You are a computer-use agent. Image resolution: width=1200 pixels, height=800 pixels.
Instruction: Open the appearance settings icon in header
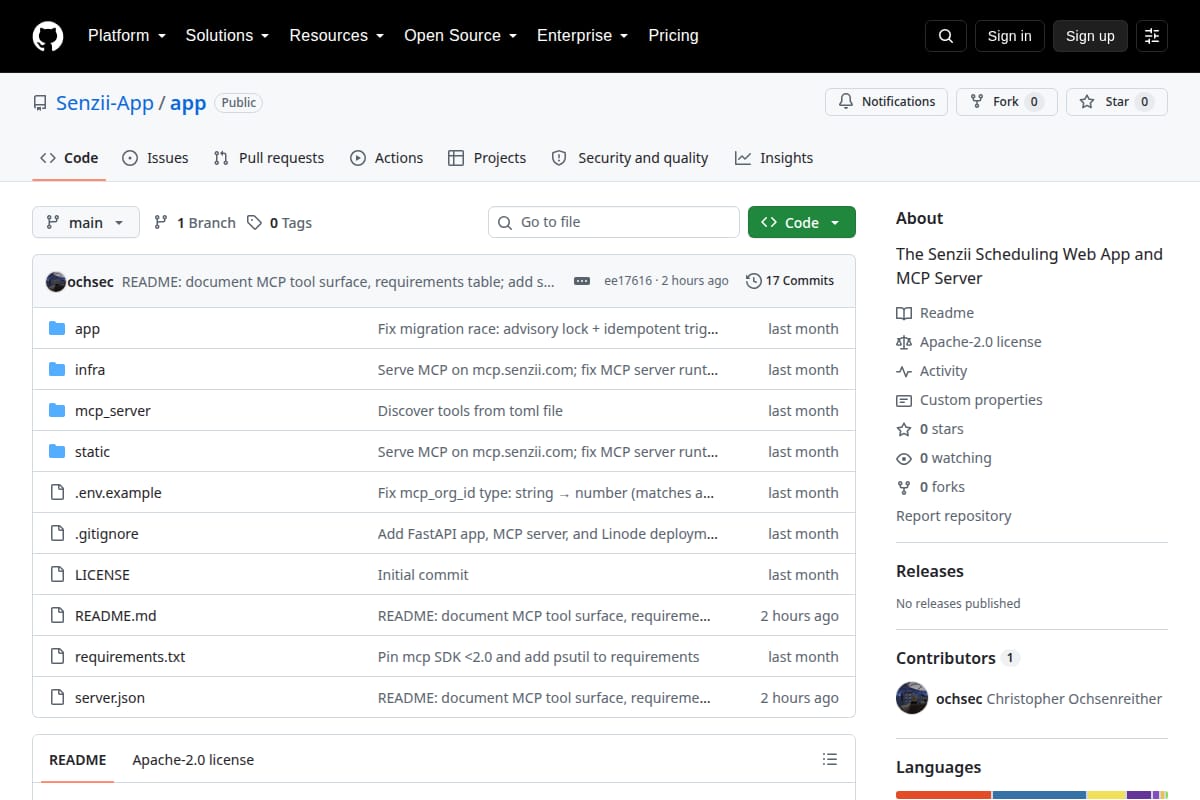coord(1152,36)
